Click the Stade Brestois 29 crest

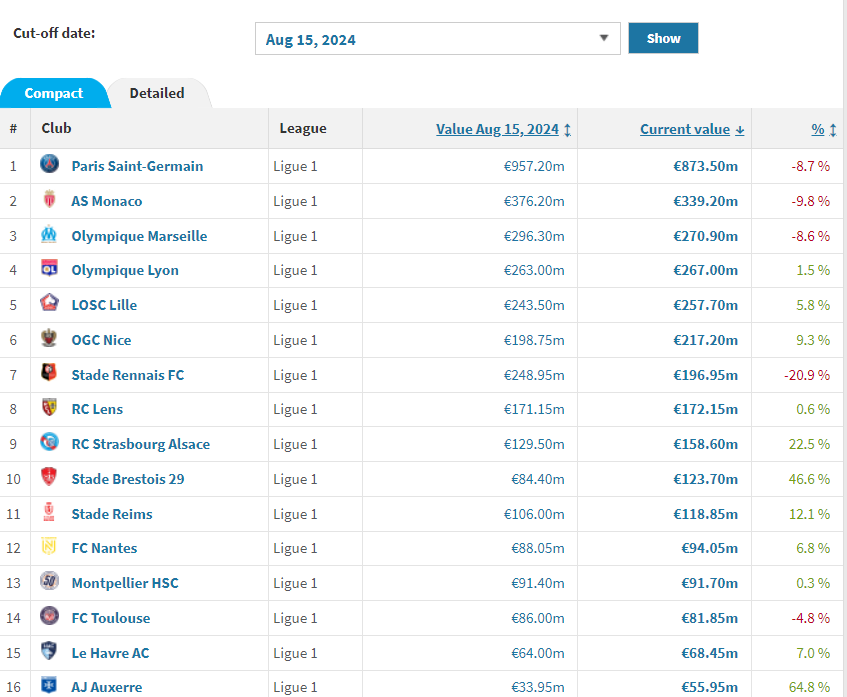click(x=49, y=478)
